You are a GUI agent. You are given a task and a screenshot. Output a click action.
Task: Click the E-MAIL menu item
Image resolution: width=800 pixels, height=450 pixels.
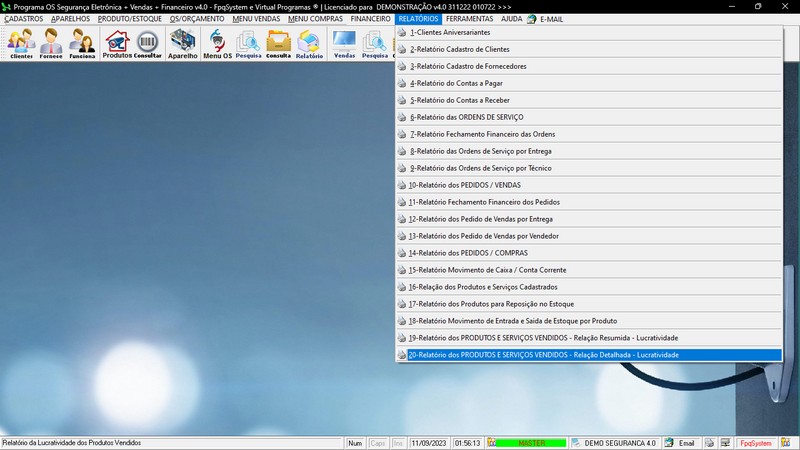point(551,19)
